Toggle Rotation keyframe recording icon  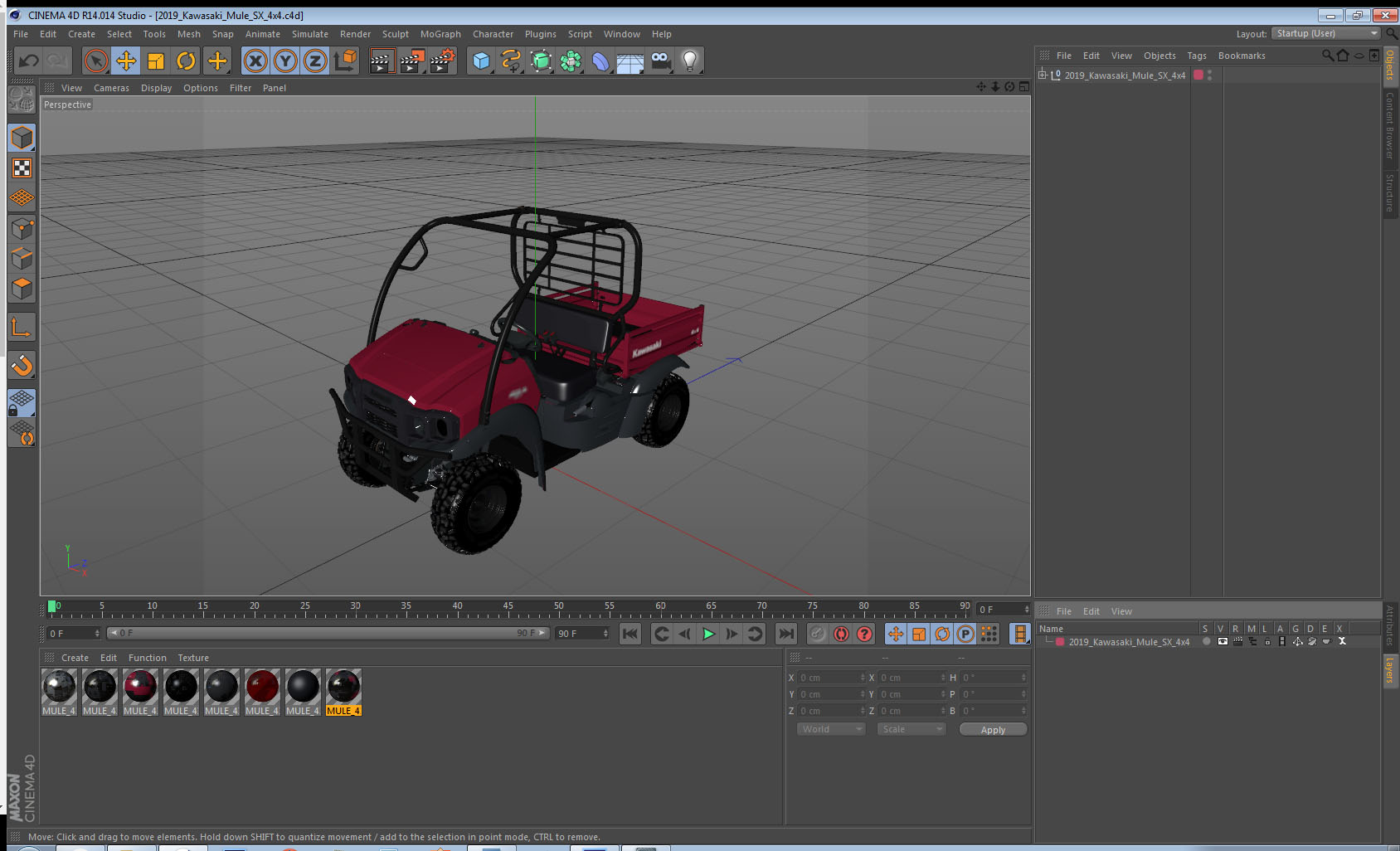tap(942, 634)
